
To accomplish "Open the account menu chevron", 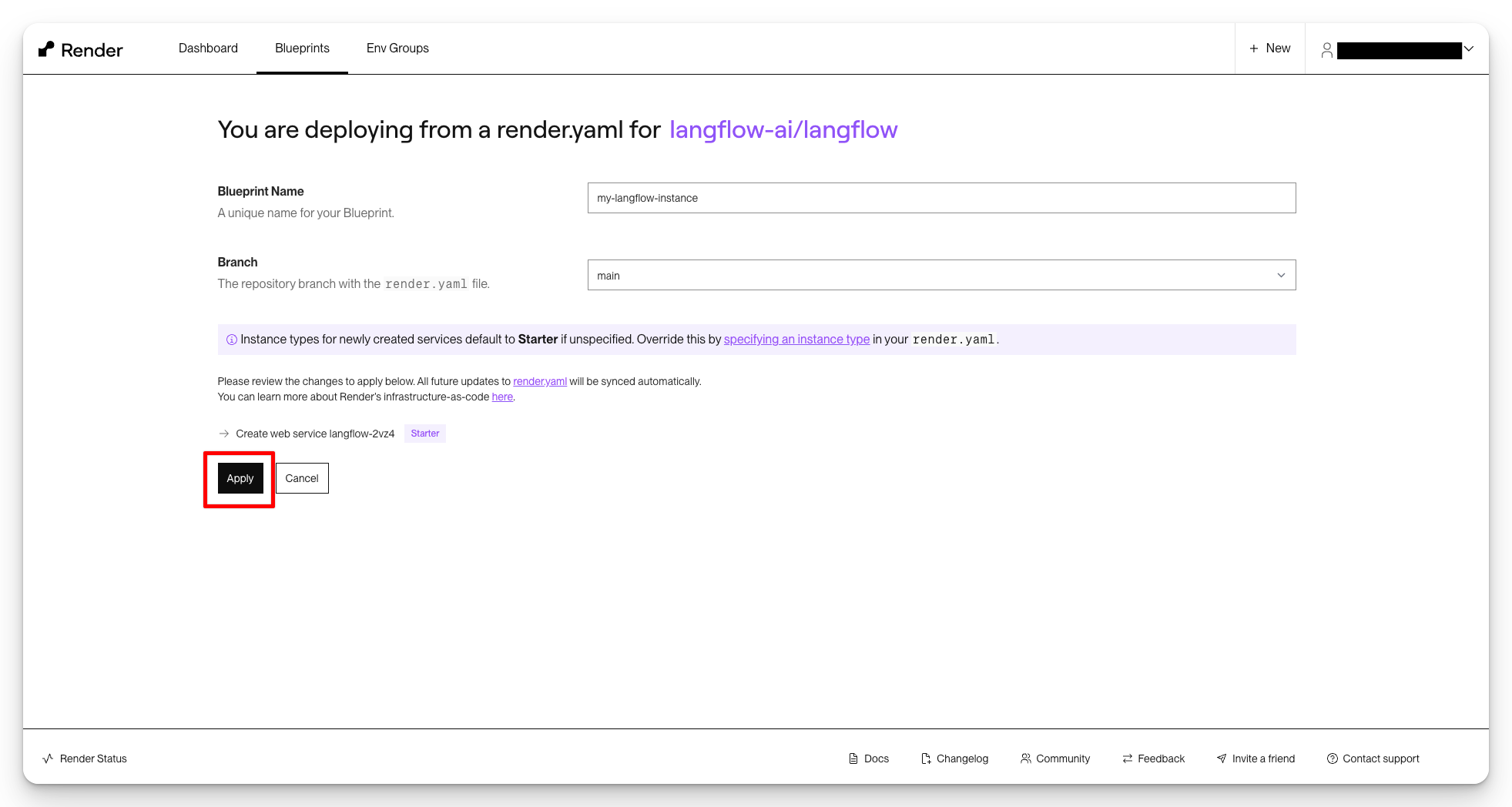I will 1469,49.
